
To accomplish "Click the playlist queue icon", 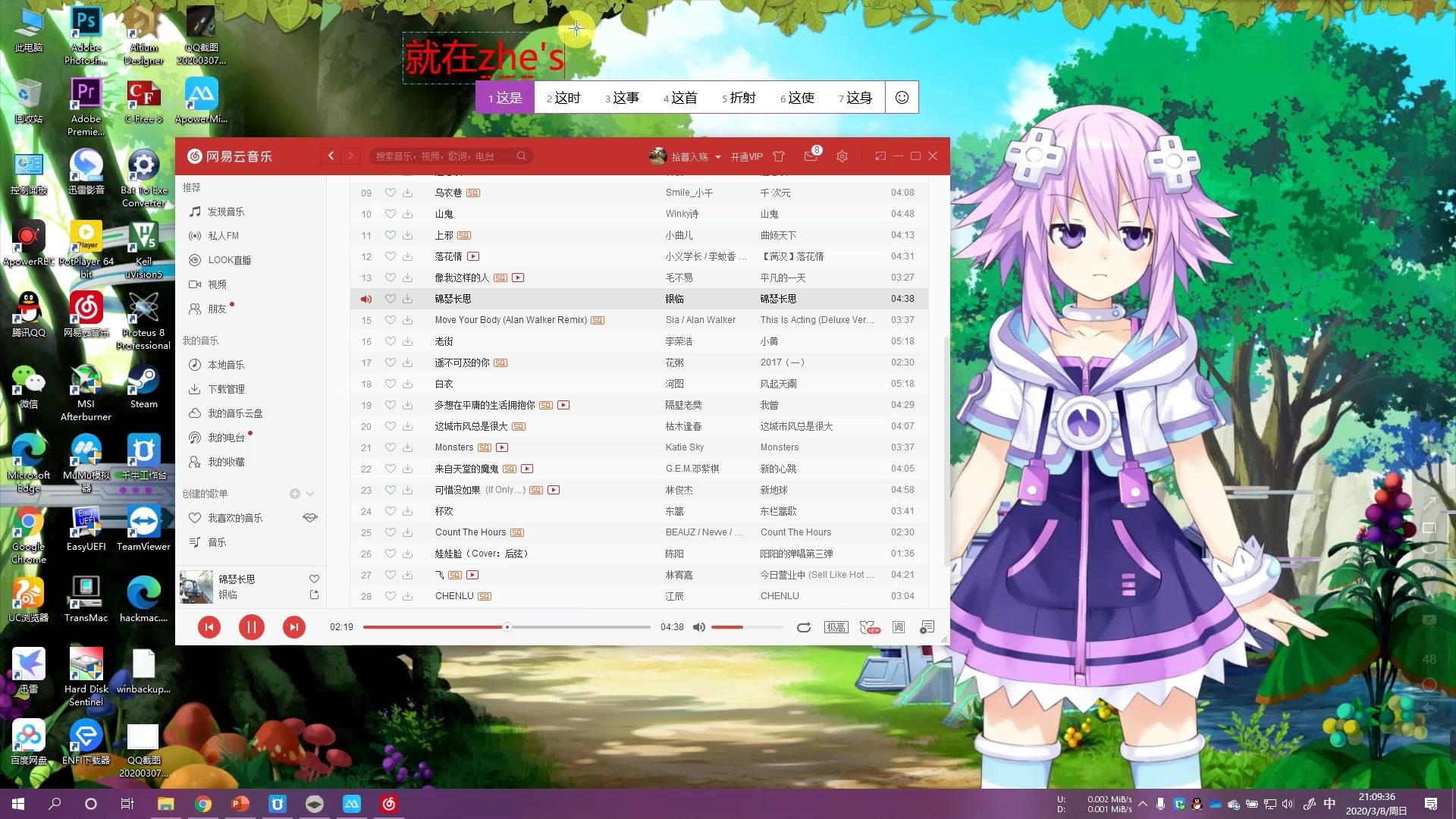I will (927, 627).
